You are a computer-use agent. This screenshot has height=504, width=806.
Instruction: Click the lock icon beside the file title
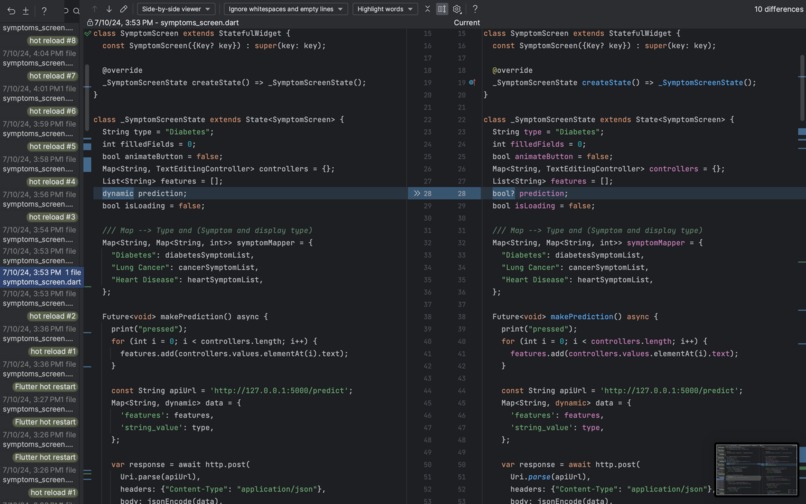coord(90,23)
